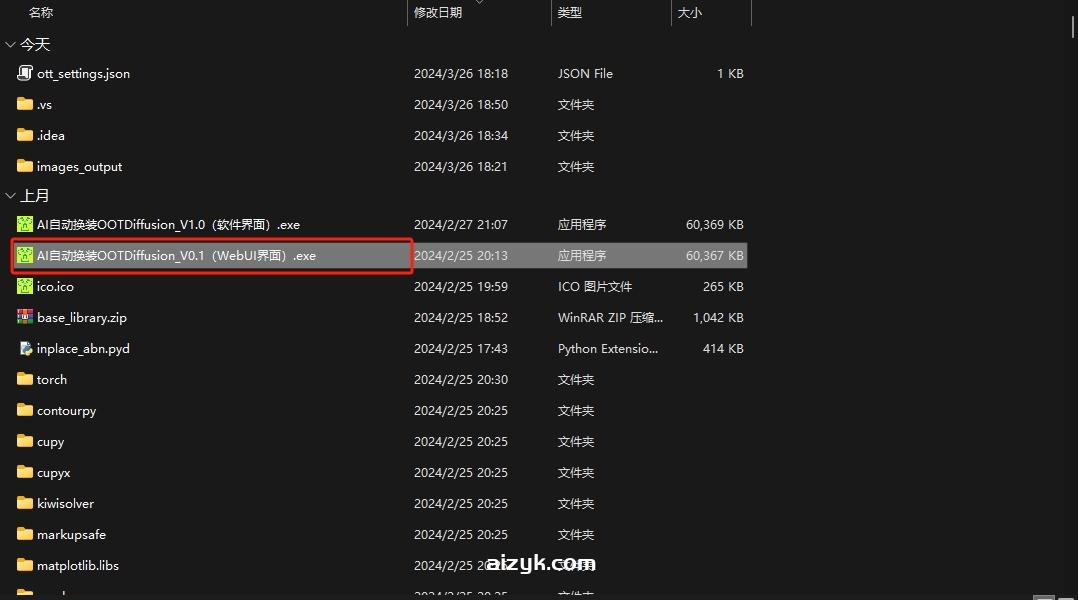The width and height of the screenshot is (1078, 600).
Task: Sort files by the 名称 column
Action: (x=41, y=13)
